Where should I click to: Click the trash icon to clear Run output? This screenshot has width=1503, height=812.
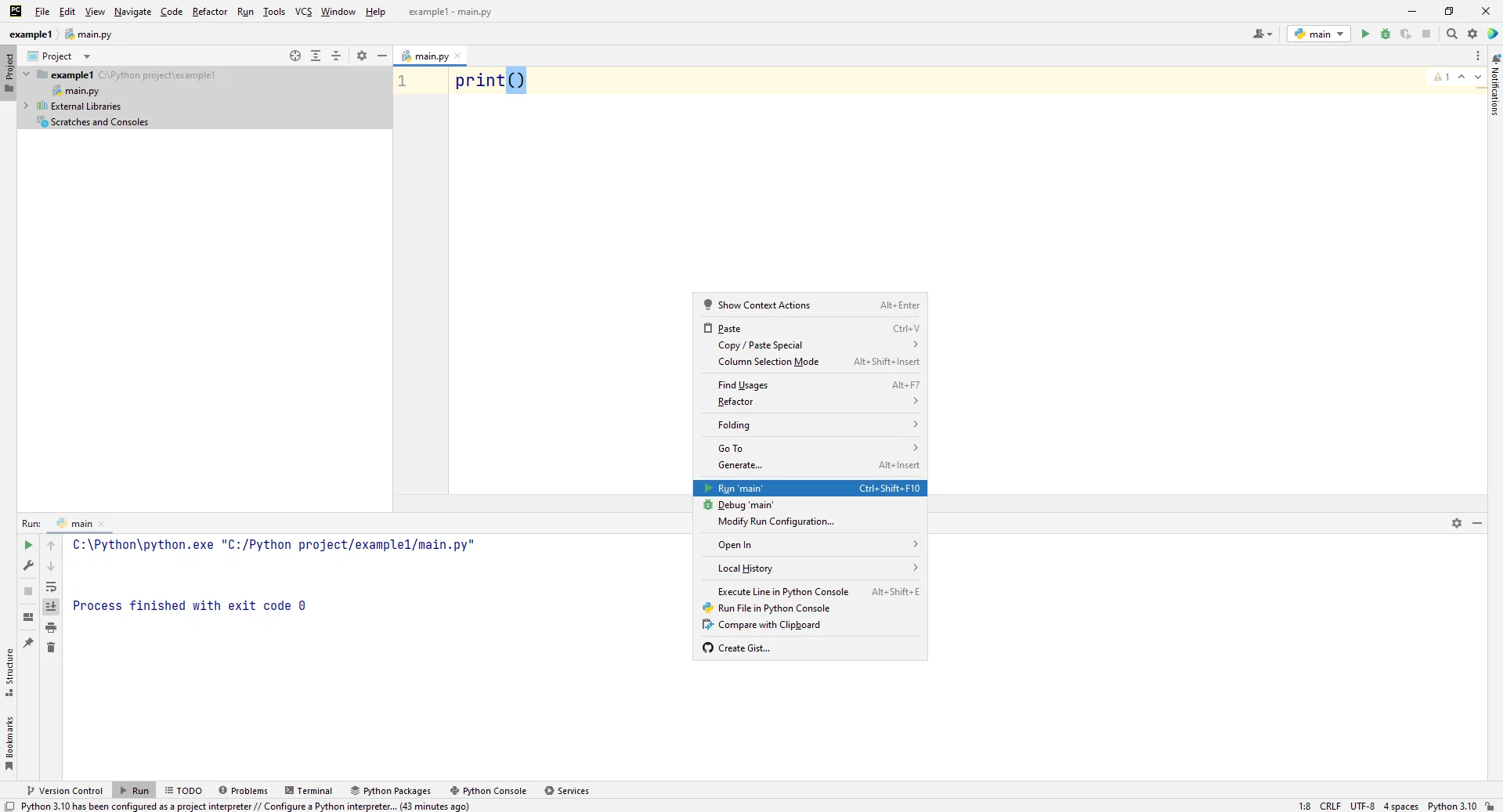click(x=51, y=647)
